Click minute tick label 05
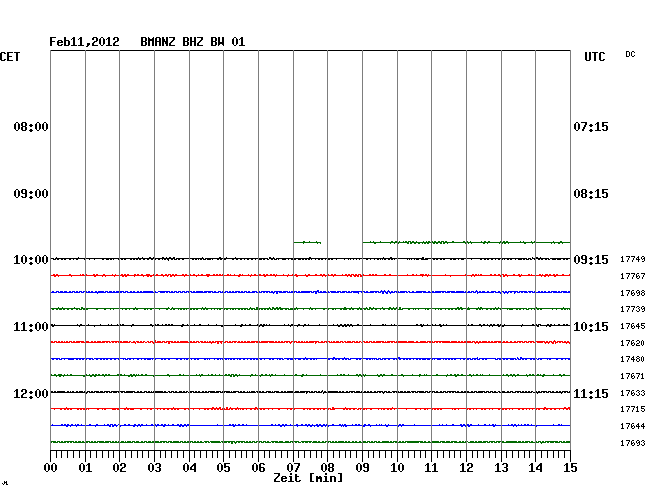 [x=223, y=468]
